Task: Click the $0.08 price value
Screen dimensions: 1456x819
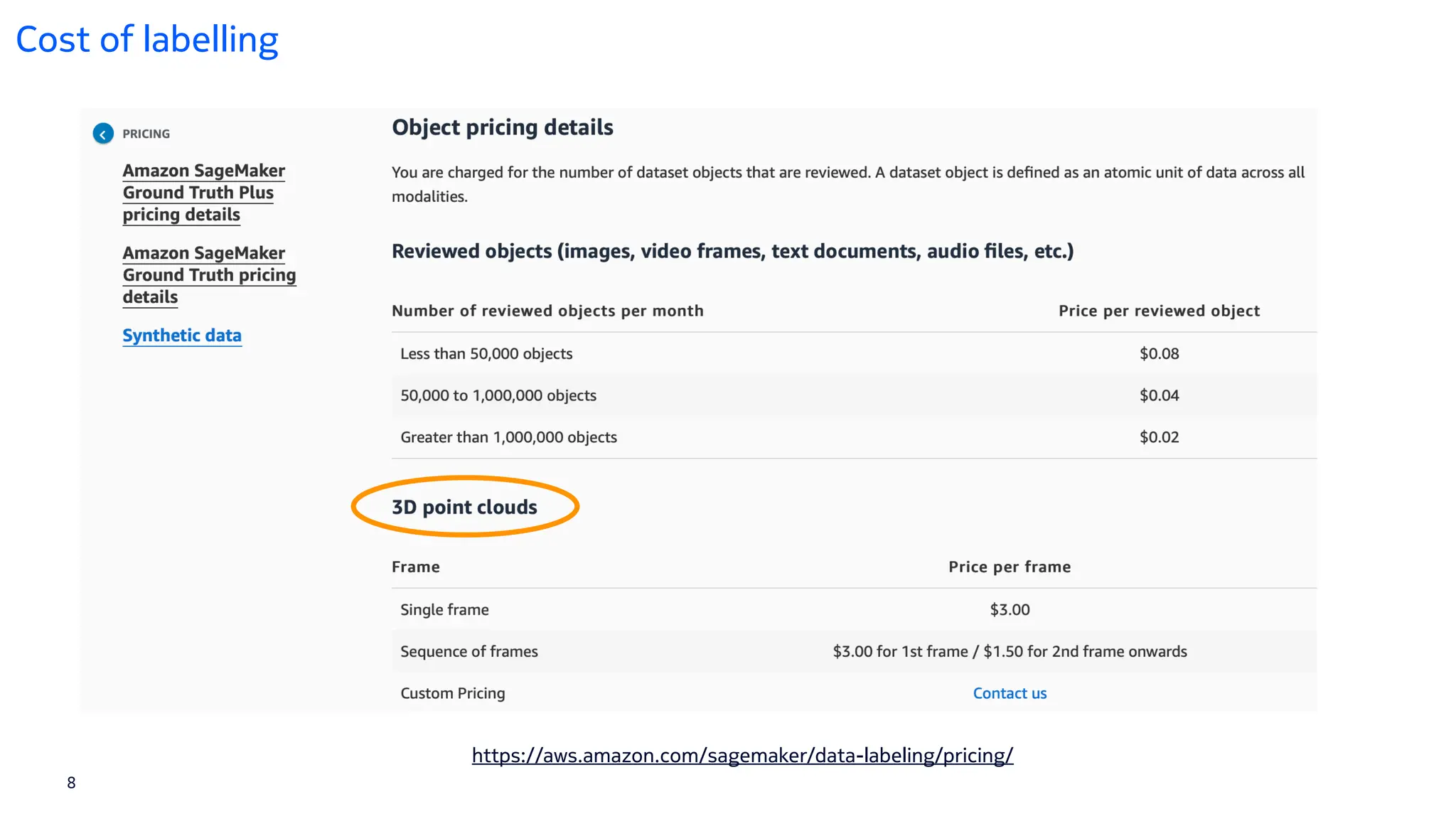Action: pyautogui.click(x=1159, y=354)
